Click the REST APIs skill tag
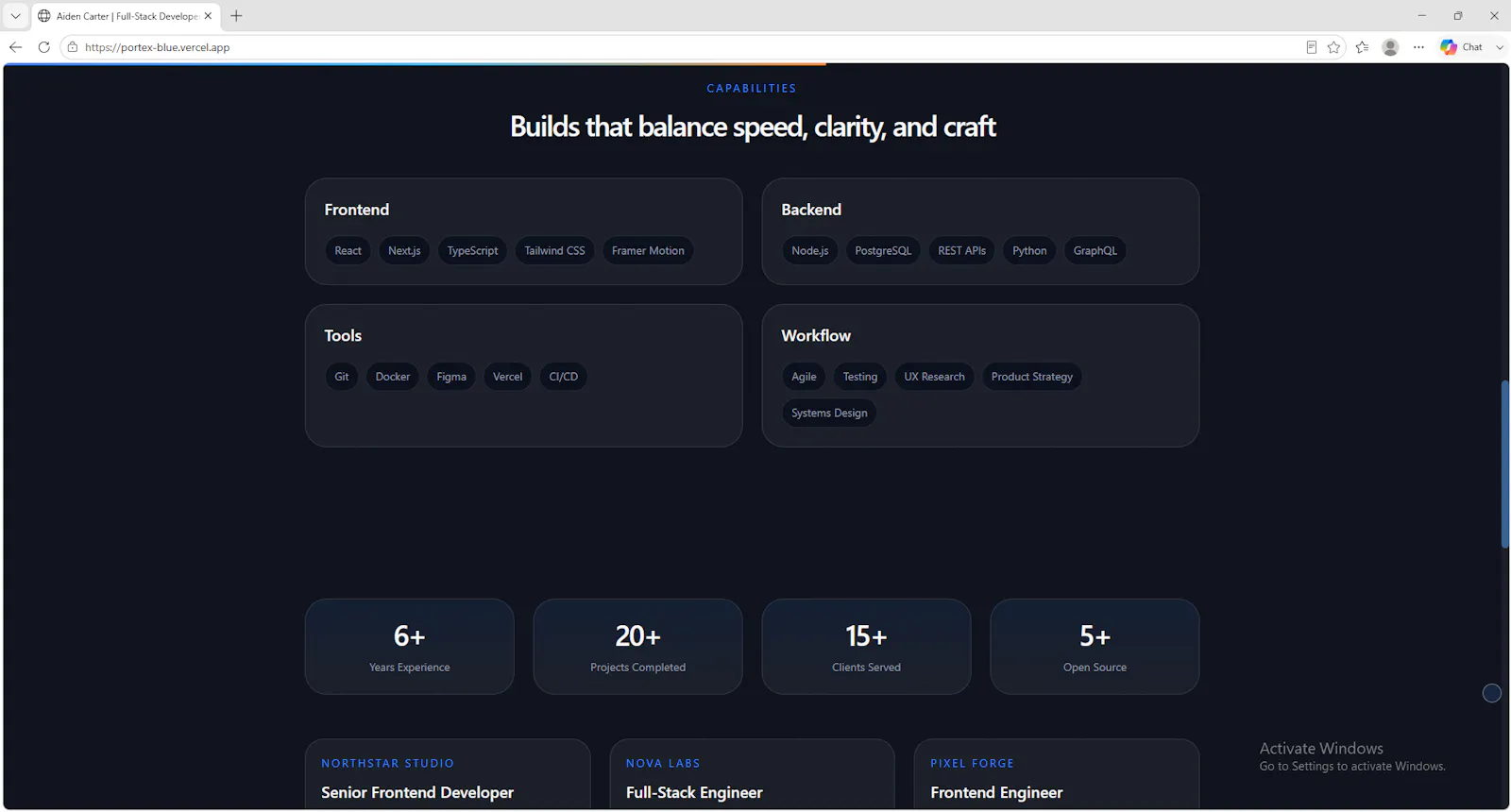Viewport: 1511px width, 812px height. click(961, 250)
